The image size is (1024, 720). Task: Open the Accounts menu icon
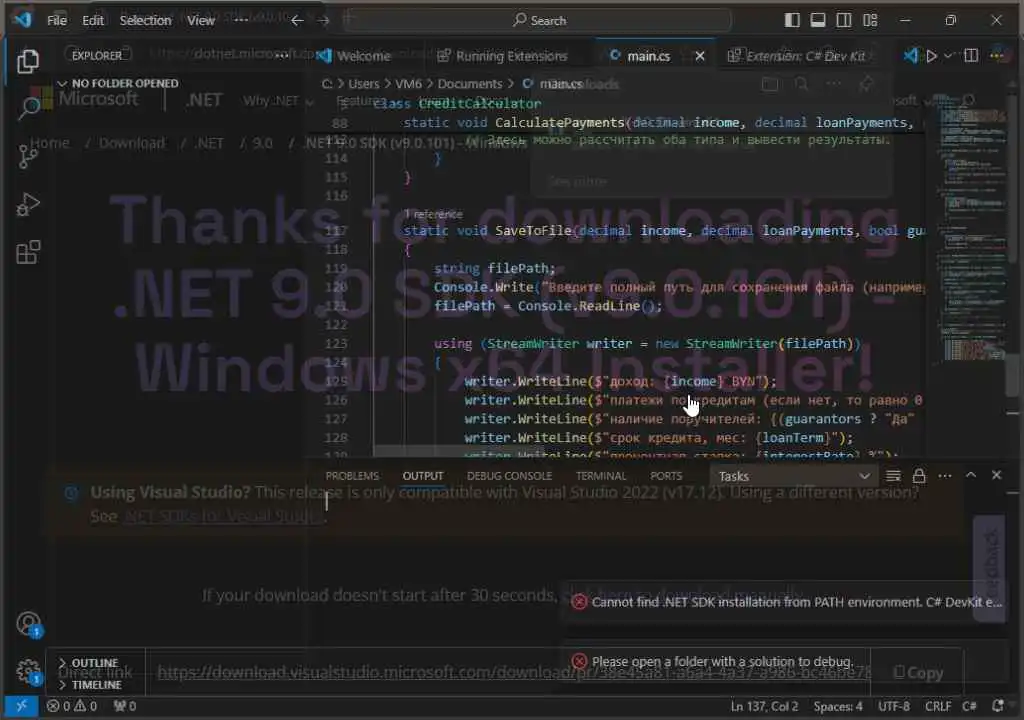pyautogui.click(x=27, y=624)
